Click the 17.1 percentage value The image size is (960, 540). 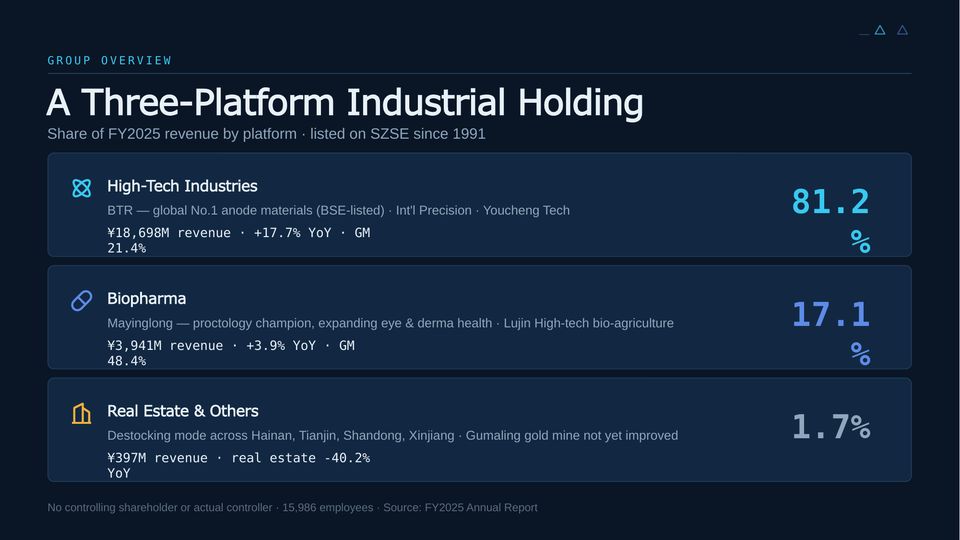(x=831, y=331)
